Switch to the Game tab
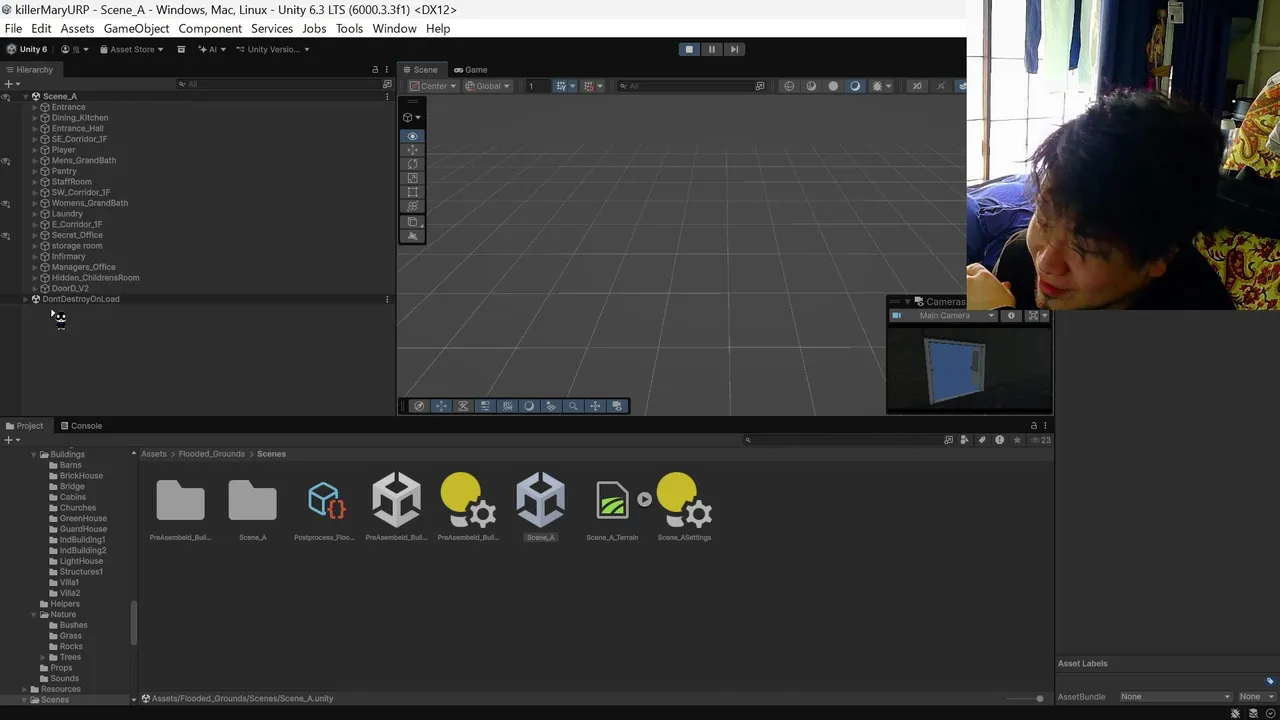1280x720 pixels. click(x=469, y=70)
